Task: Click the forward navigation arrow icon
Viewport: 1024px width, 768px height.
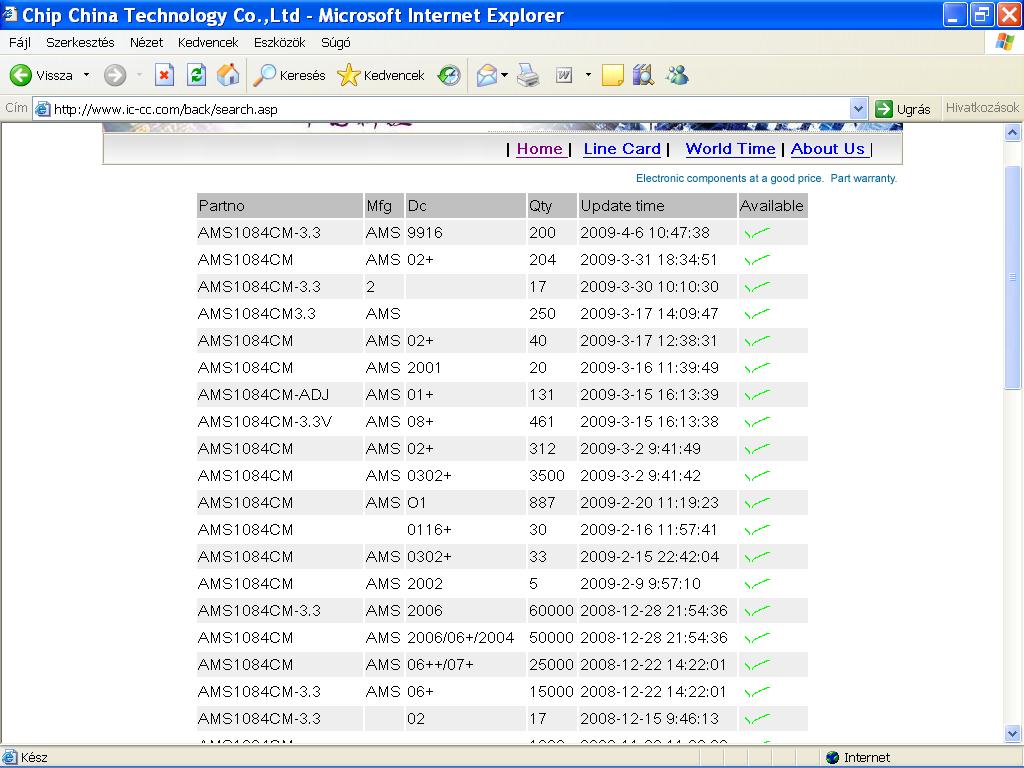Action: click(115, 75)
